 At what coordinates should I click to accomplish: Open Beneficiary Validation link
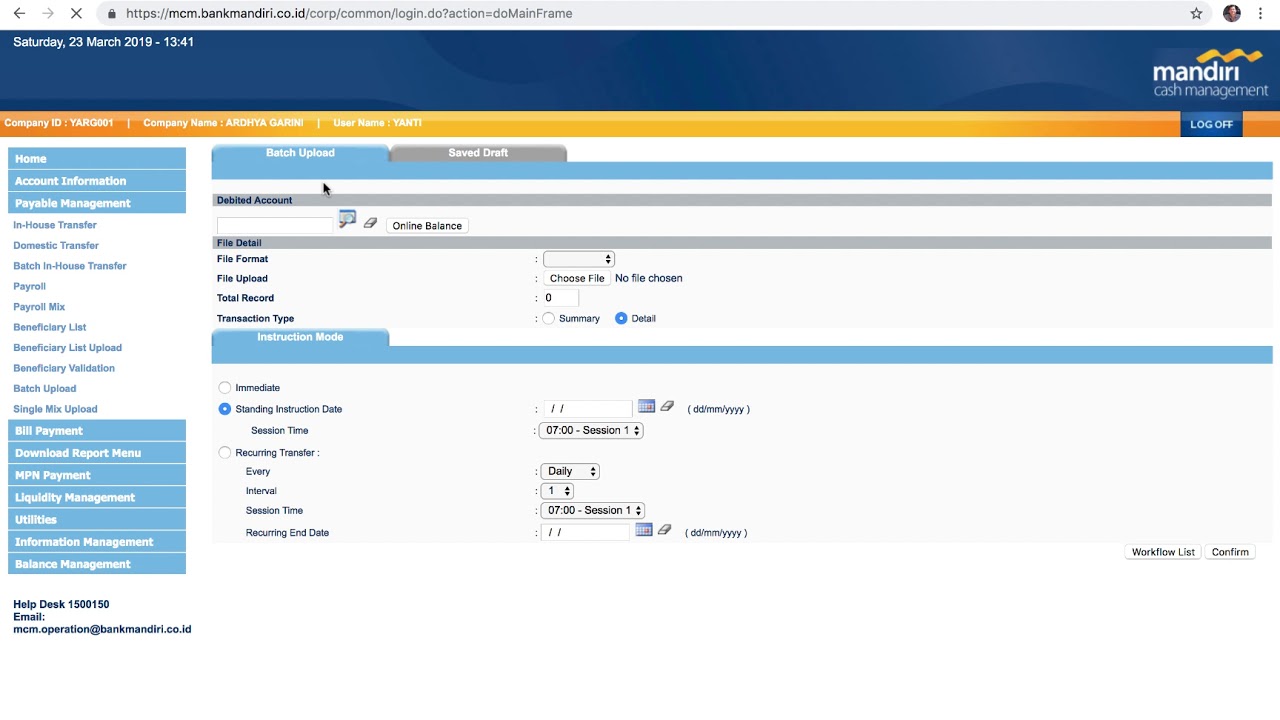click(64, 368)
